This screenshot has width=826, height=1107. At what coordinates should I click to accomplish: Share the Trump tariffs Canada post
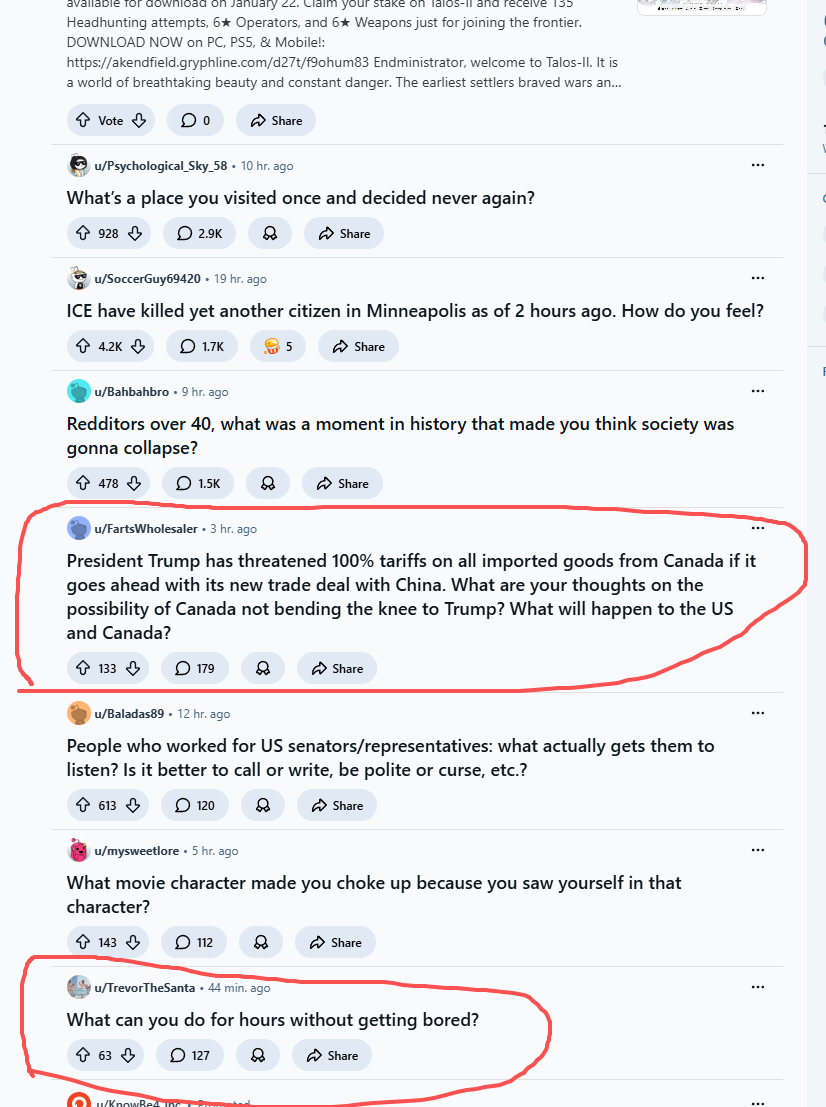tap(337, 669)
